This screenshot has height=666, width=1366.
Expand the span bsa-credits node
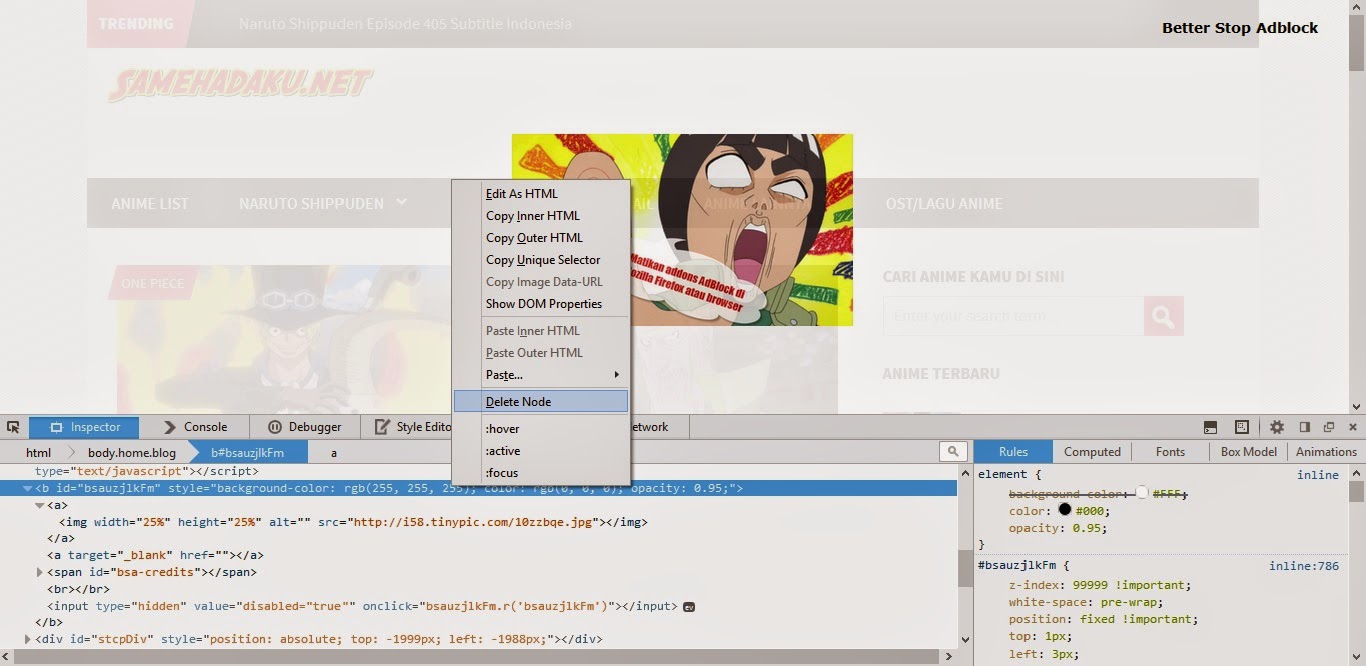click(40, 573)
